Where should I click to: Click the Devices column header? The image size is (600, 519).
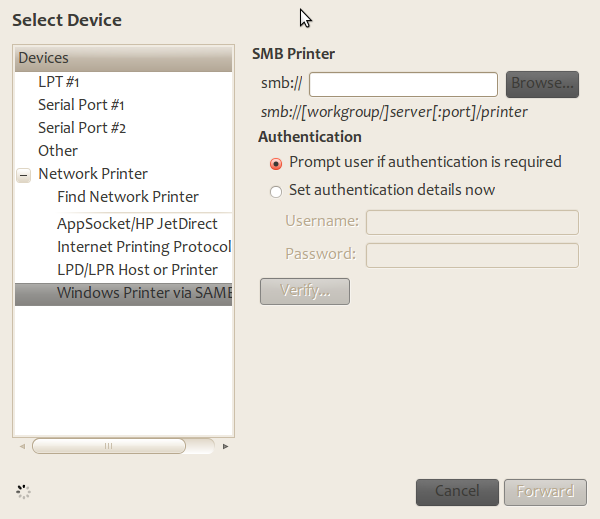tap(123, 58)
